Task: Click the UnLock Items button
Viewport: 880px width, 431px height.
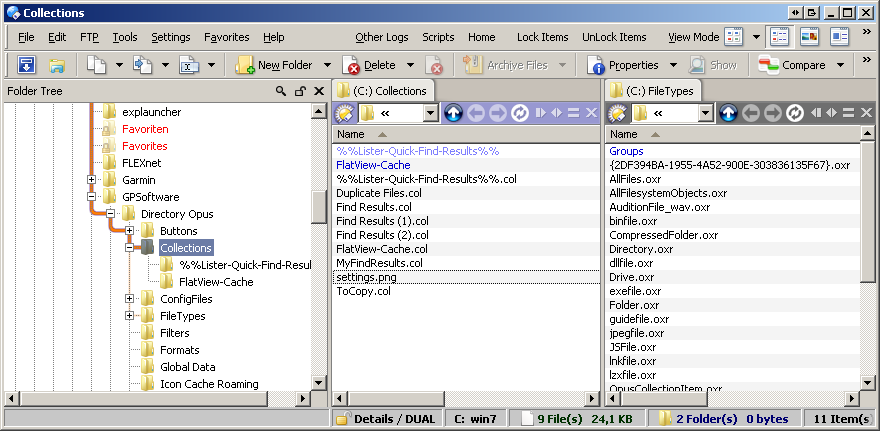Action: 614,37
